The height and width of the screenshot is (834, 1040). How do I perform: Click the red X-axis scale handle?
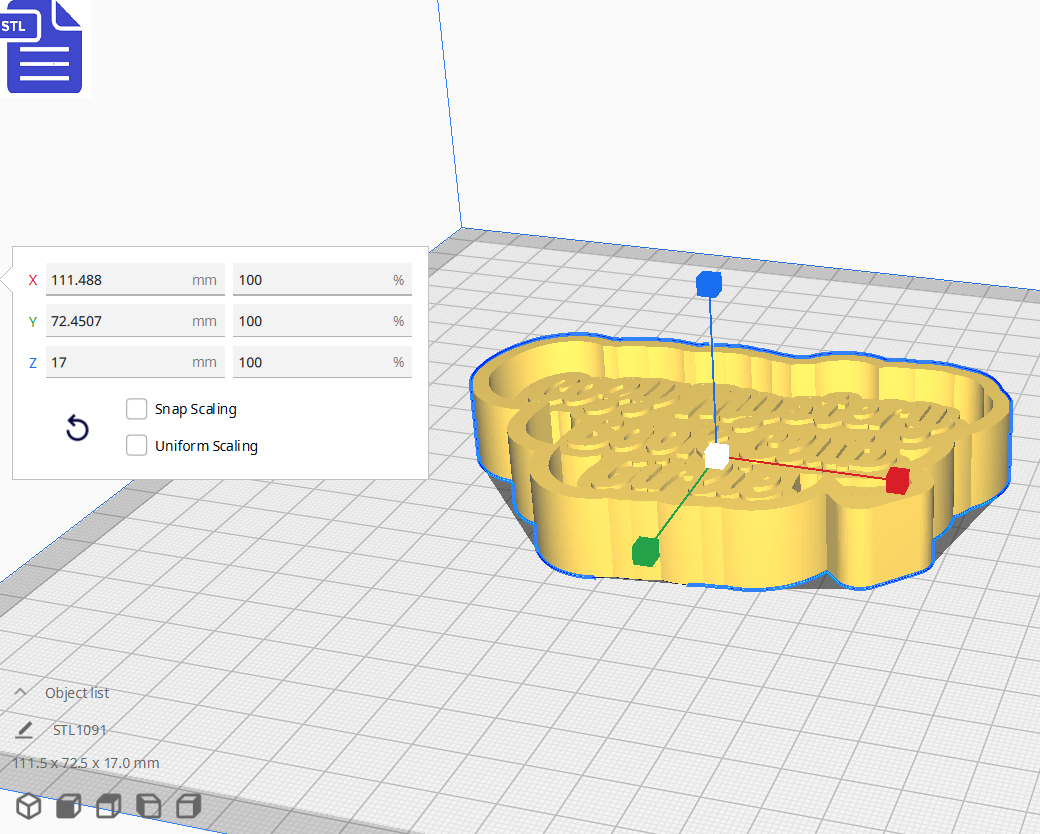click(897, 481)
